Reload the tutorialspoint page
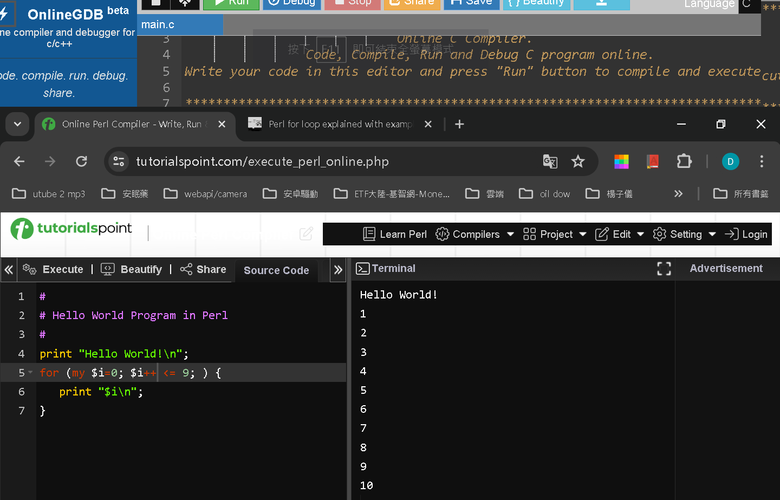Screen dimensions: 780x500 [82, 162]
